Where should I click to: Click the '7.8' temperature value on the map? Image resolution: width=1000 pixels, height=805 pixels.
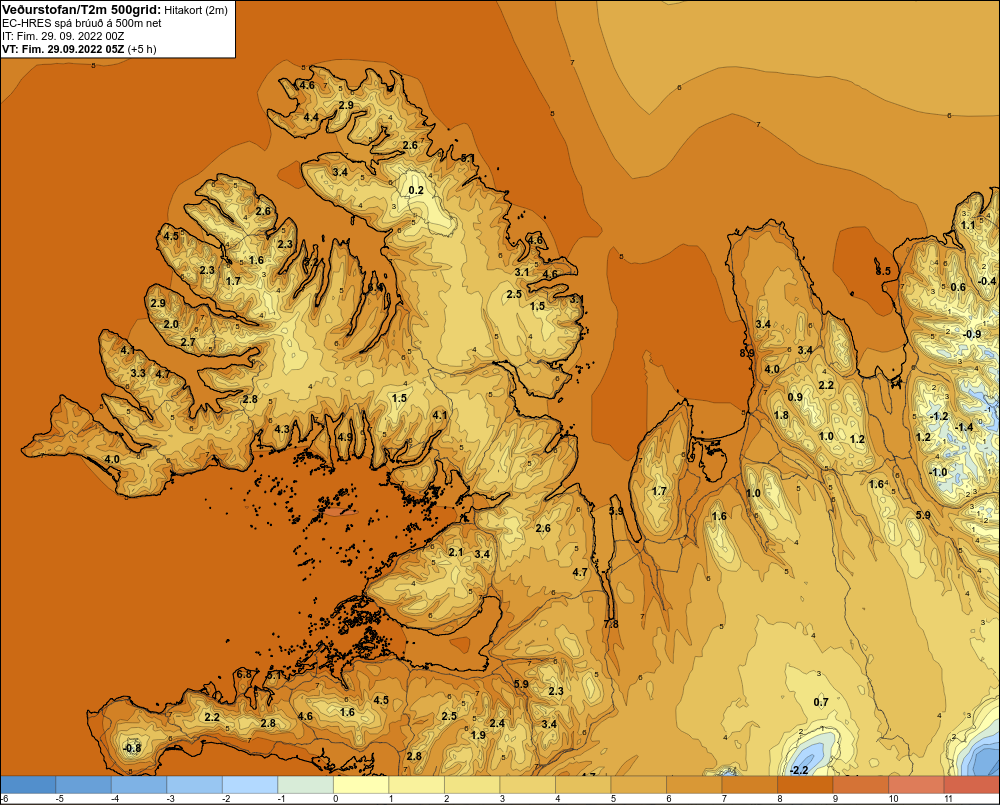pyautogui.click(x=611, y=624)
